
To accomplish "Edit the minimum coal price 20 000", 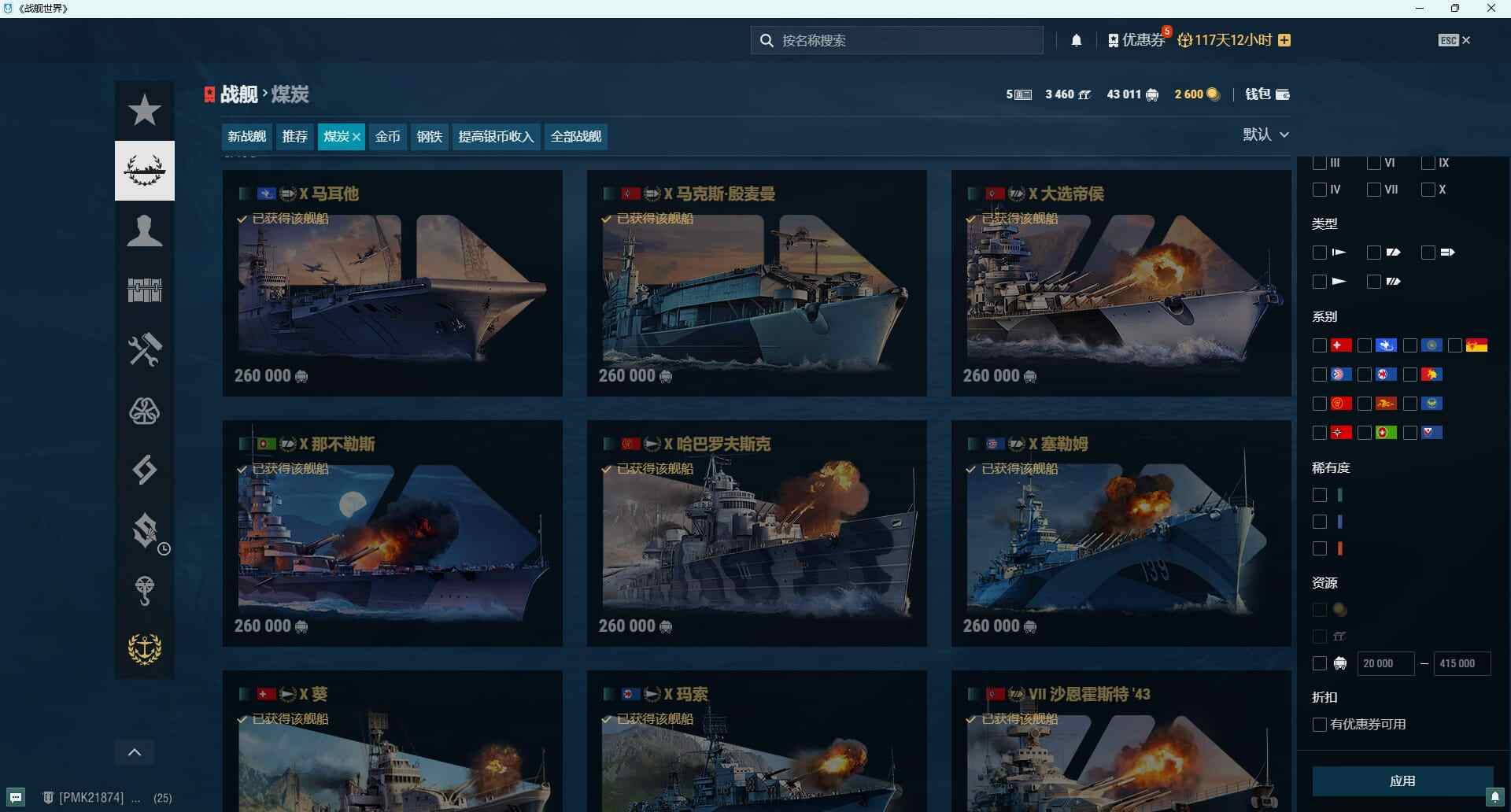I will coord(1385,663).
